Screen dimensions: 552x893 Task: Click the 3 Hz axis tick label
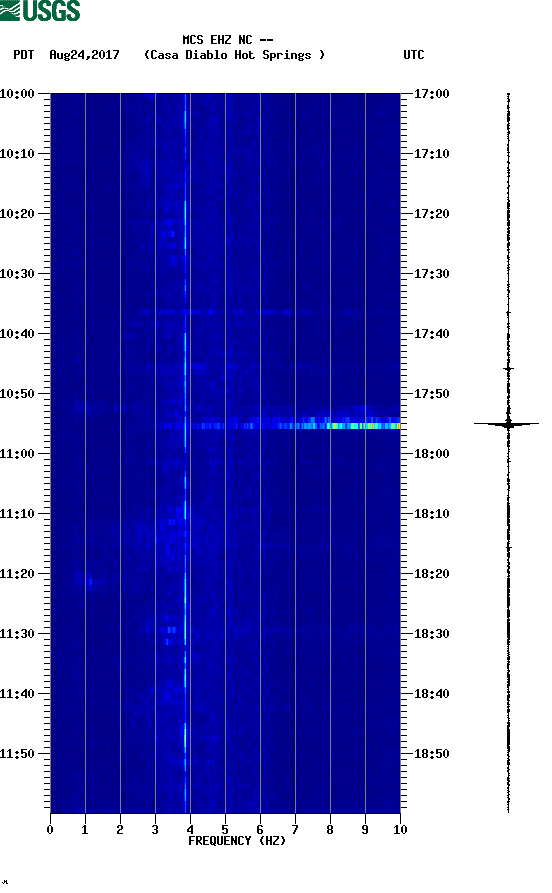[155, 829]
